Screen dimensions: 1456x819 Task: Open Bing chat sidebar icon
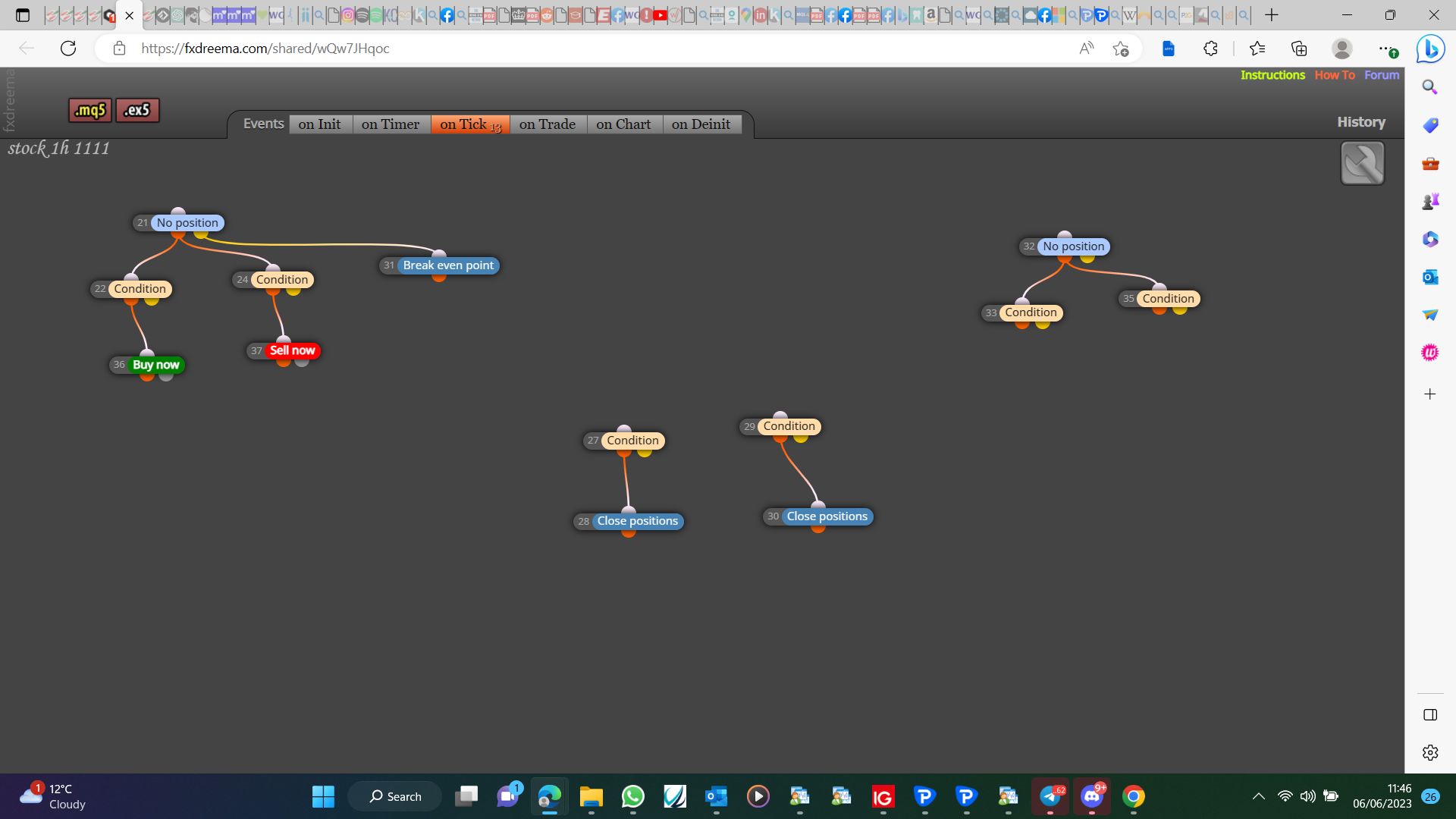tap(1430, 49)
